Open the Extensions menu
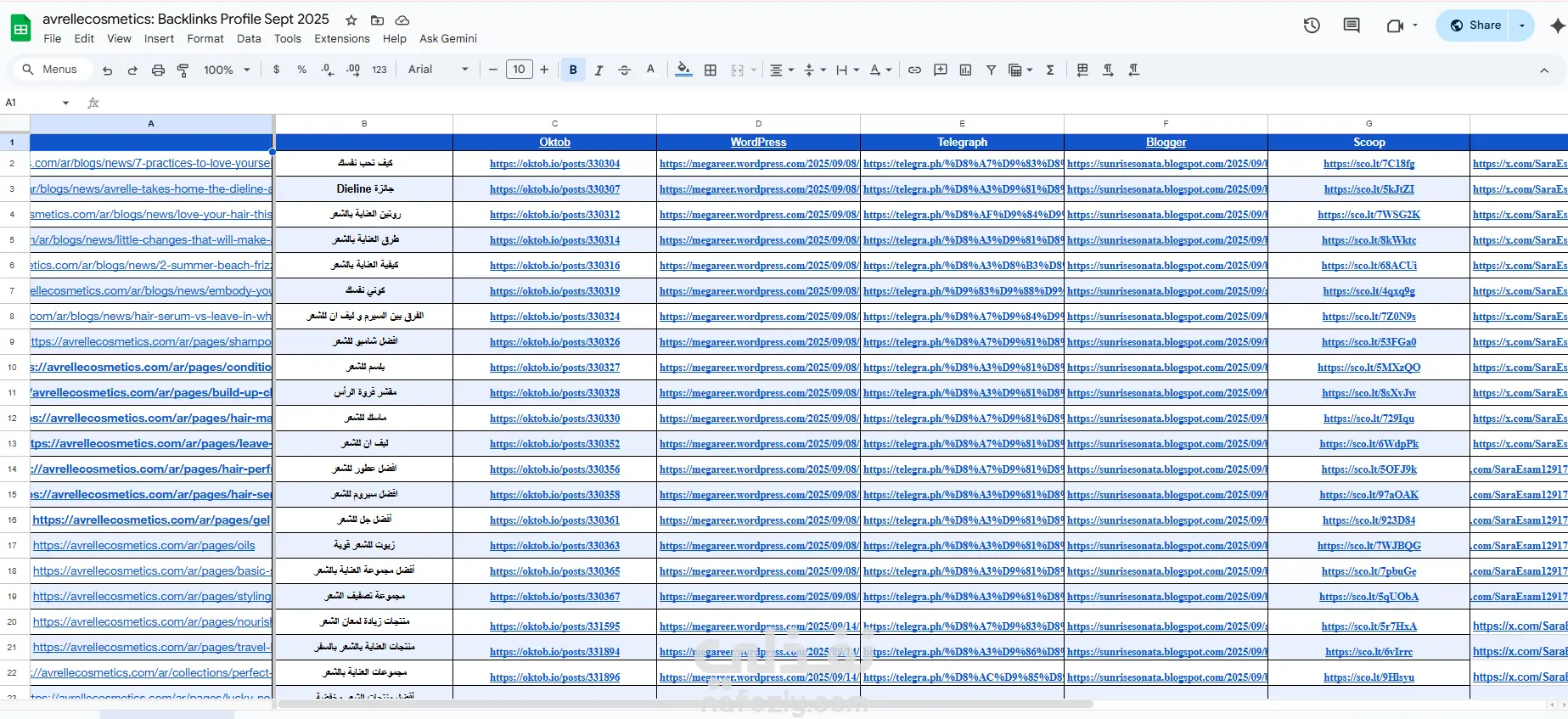 342,39
